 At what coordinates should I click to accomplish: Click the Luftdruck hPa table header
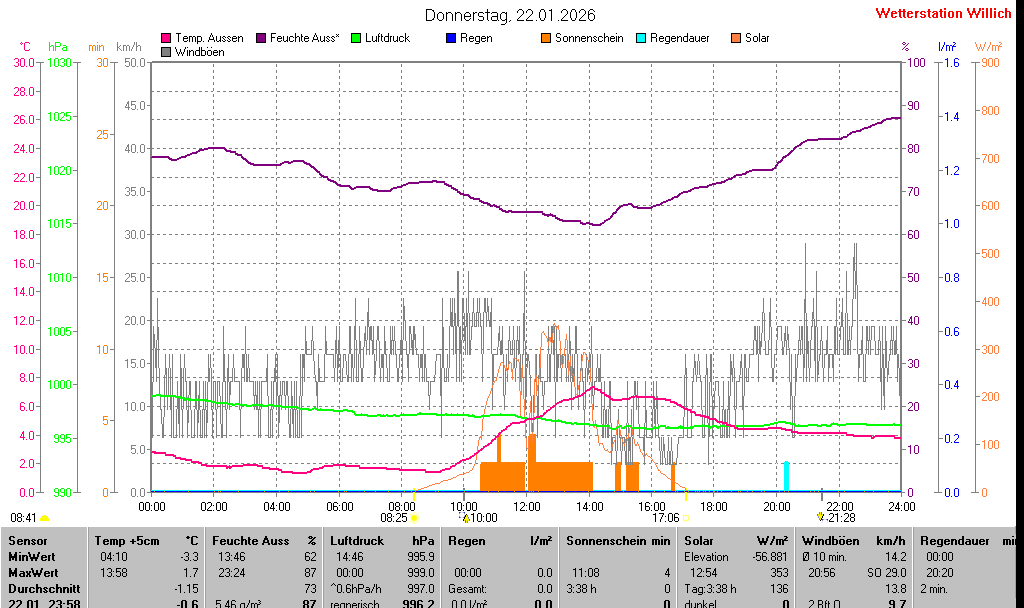382,540
